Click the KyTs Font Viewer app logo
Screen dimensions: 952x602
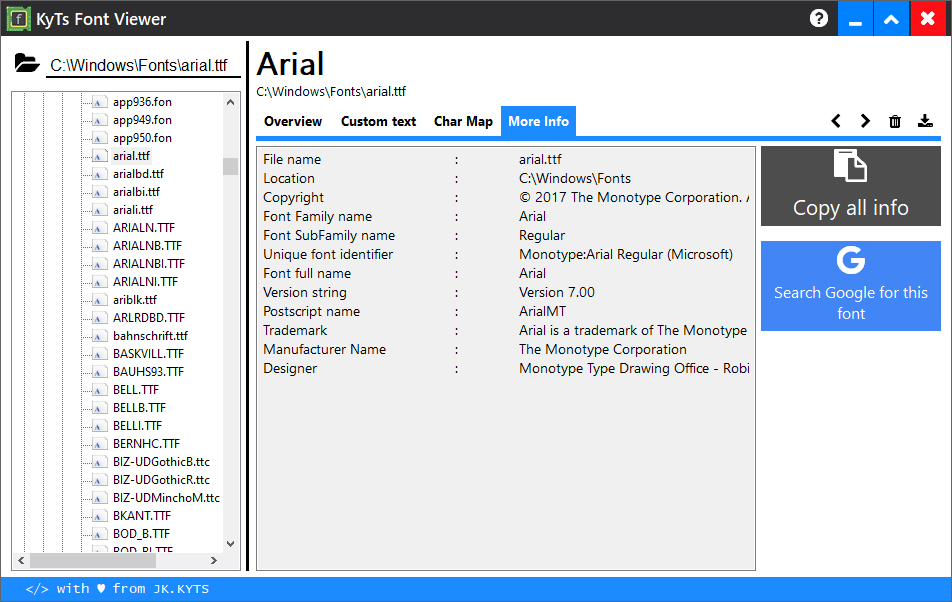pos(19,19)
